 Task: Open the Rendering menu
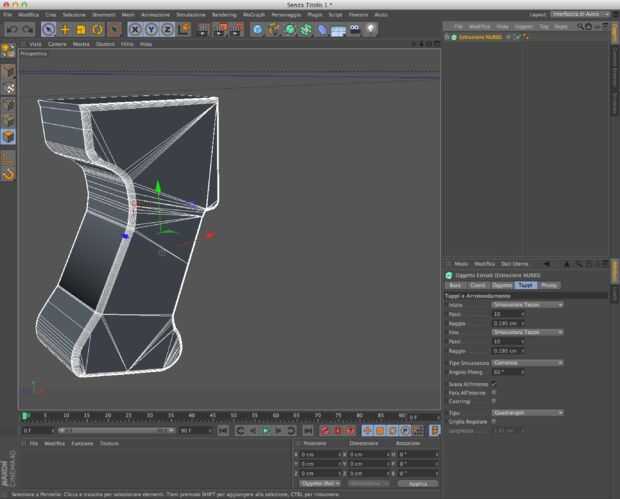point(224,15)
